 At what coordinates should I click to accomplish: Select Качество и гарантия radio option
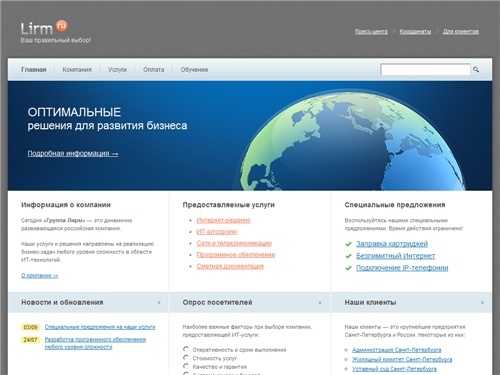[186, 366]
